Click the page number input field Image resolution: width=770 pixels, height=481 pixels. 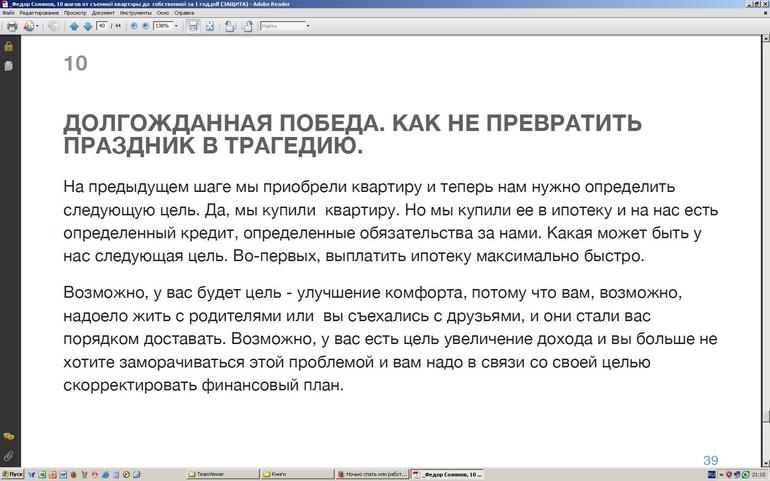102,26
